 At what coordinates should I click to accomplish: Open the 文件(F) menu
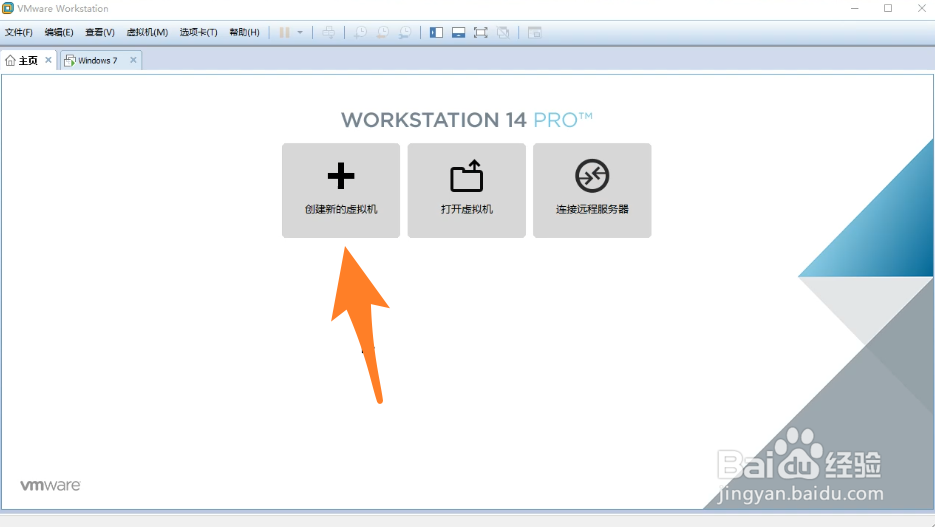tap(18, 32)
